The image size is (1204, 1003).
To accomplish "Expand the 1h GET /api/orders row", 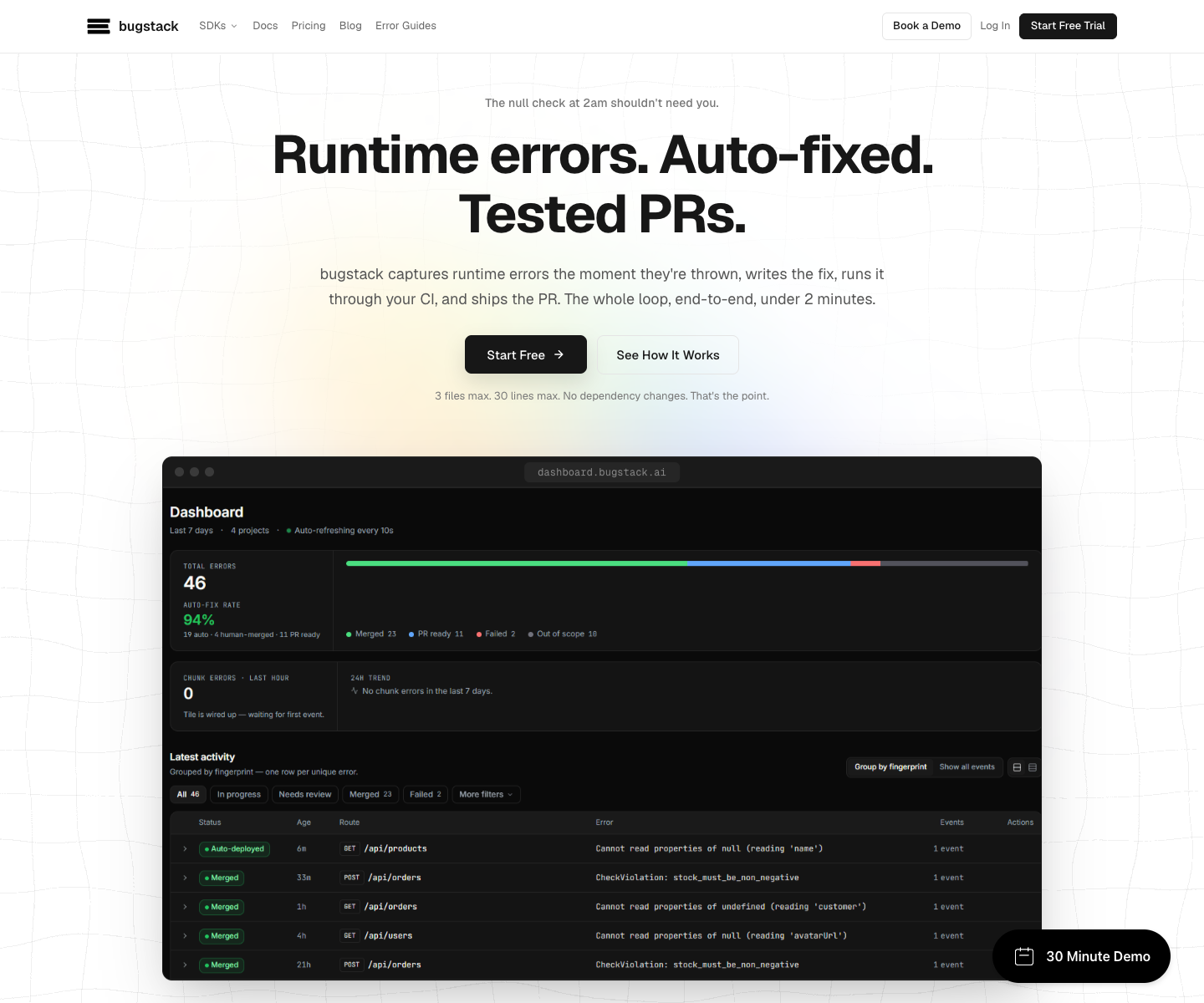I will (185, 907).
